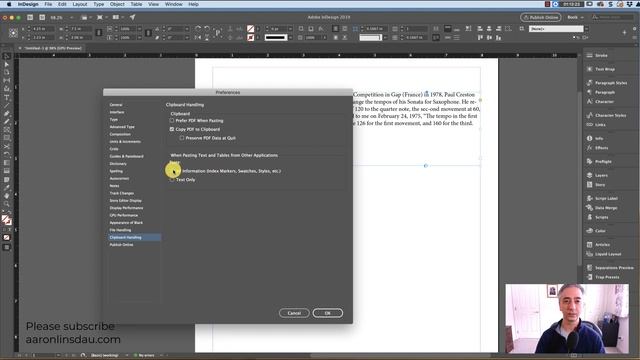
Task: Open the Data Merge panel icon
Action: point(589,207)
